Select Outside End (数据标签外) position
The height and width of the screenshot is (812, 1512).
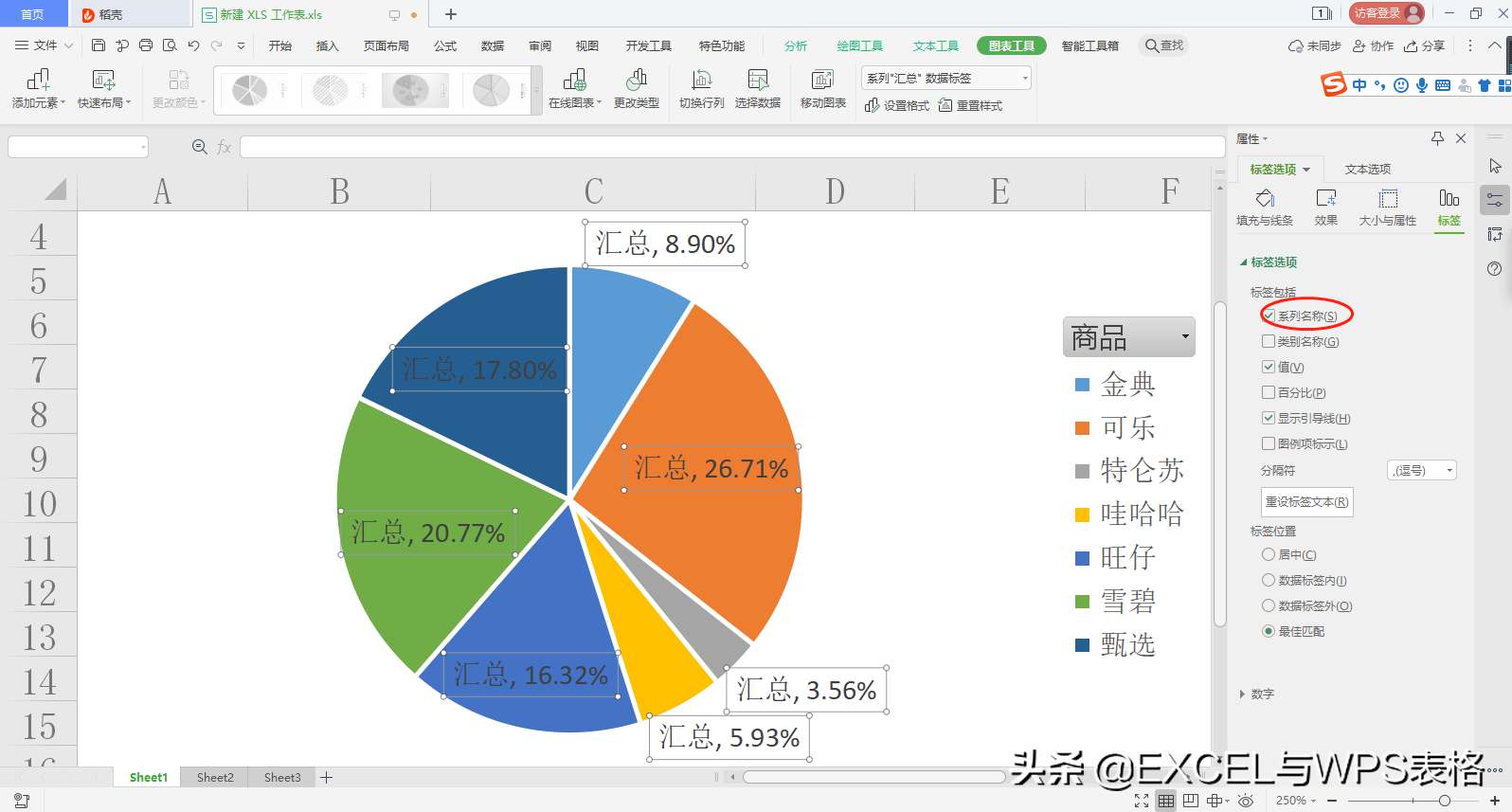click(x=1269, y=605)
